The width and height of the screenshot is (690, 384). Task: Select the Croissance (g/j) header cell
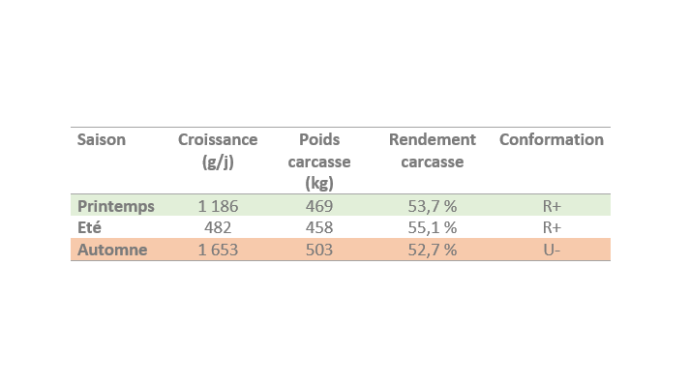tap(218, 151)
